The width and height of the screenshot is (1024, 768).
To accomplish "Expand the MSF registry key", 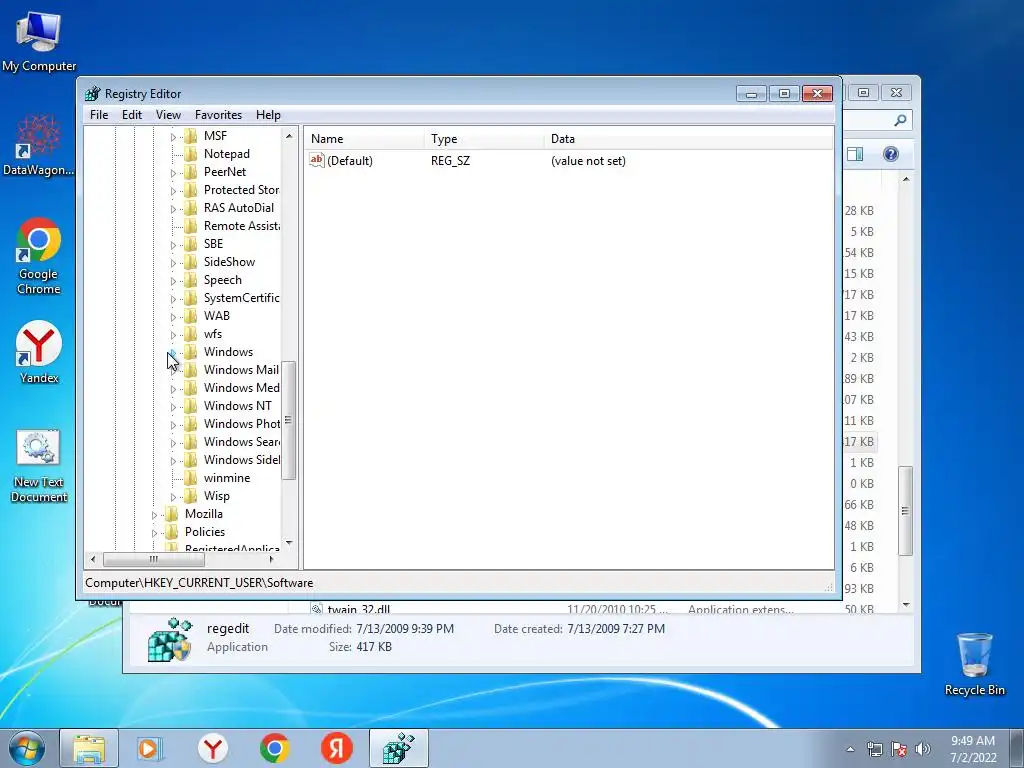I will 173,136.
